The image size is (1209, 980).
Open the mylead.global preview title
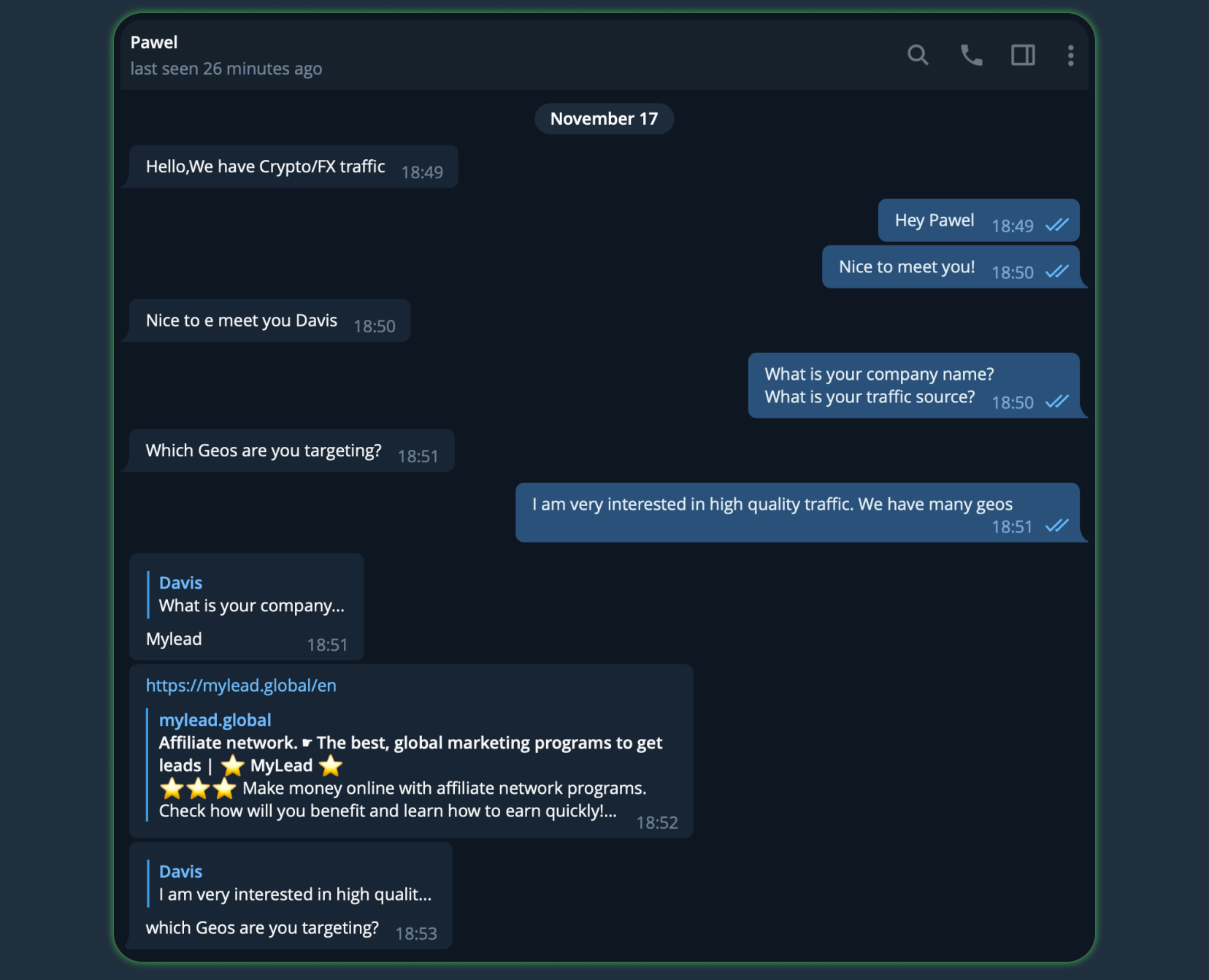[215, 720]
